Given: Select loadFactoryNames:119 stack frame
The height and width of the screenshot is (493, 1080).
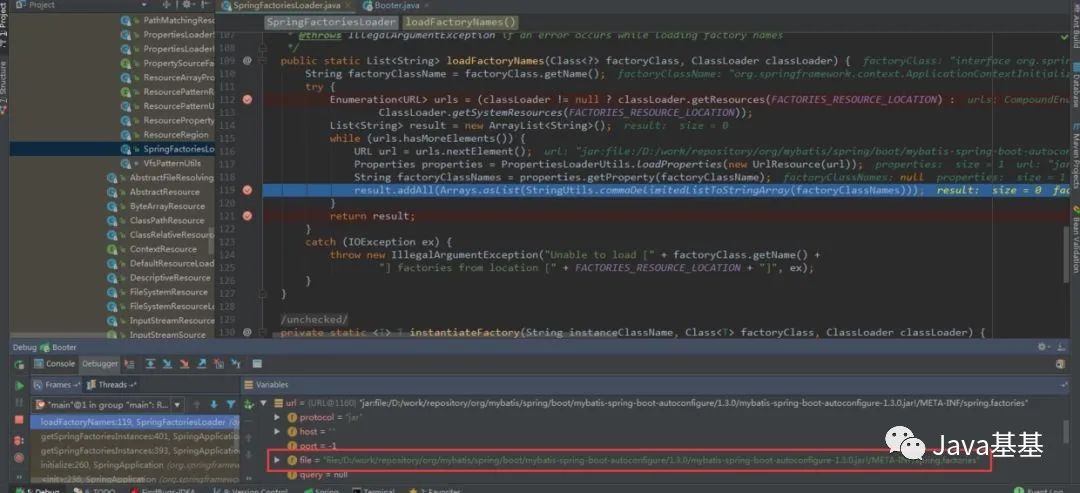Looking at the screenshot, I should [134, 422].
